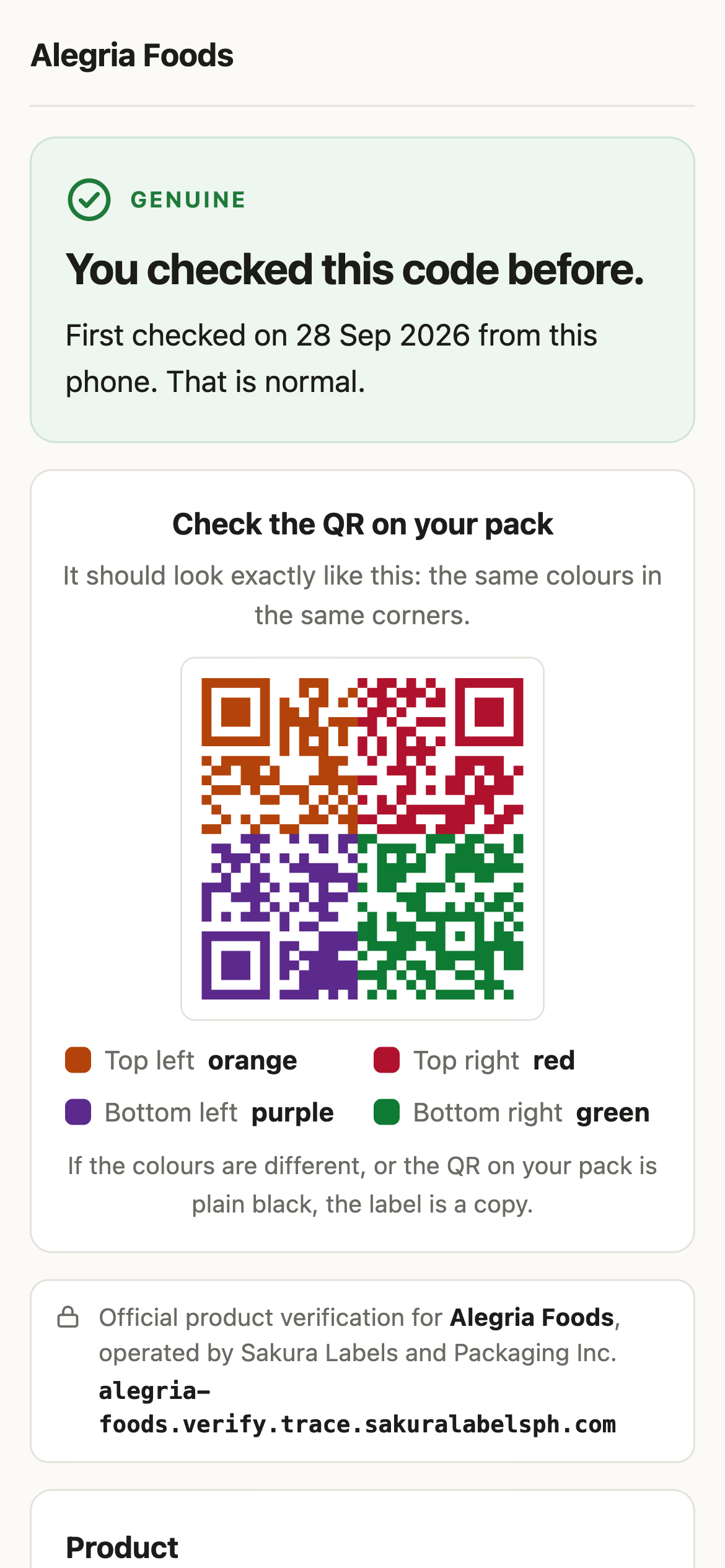Click the orange finder square in the QR code
The height and width of the screenshot is (1568, 725).
[x=235, y=712]
